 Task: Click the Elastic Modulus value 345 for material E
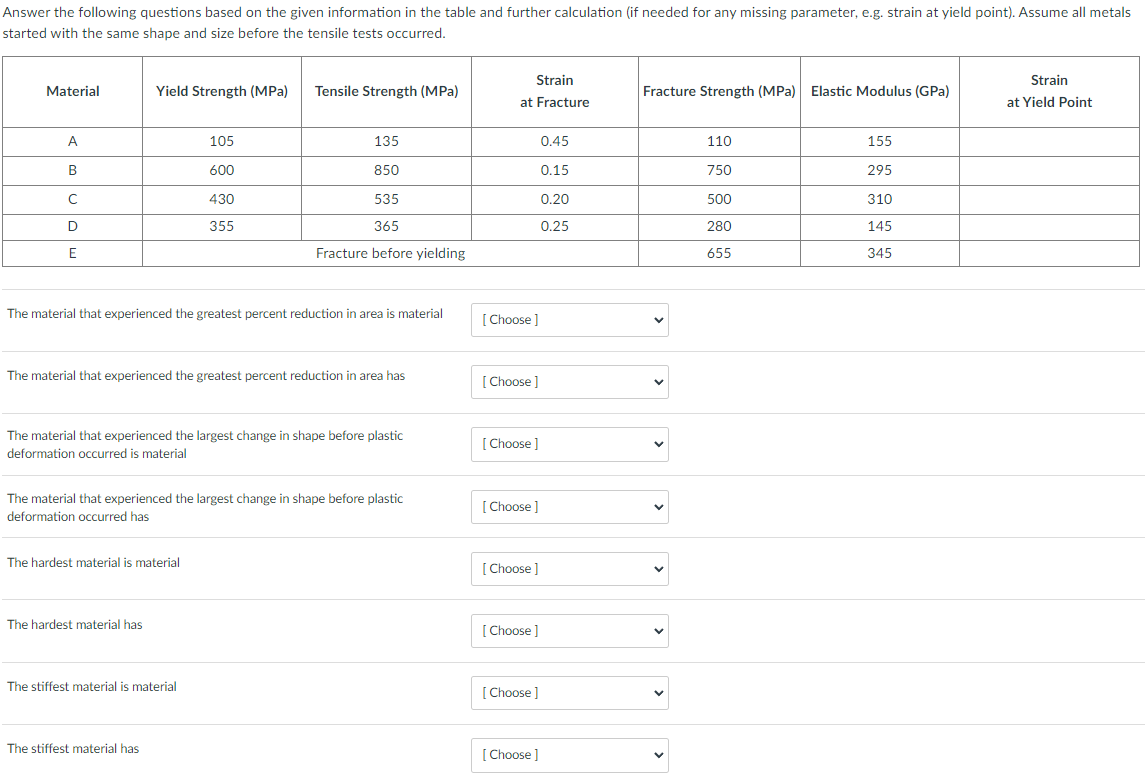pyautogui.click(x=879, y=253)
